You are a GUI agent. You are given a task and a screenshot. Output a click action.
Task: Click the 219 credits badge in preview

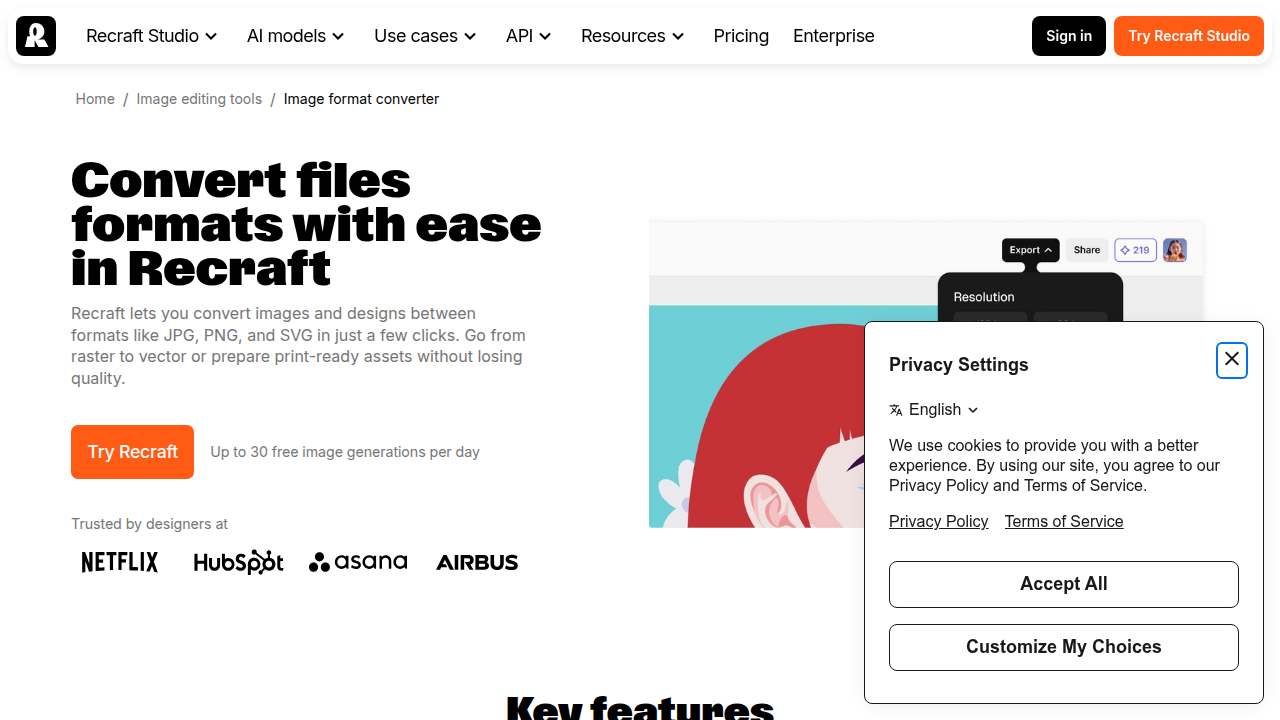1135,250
